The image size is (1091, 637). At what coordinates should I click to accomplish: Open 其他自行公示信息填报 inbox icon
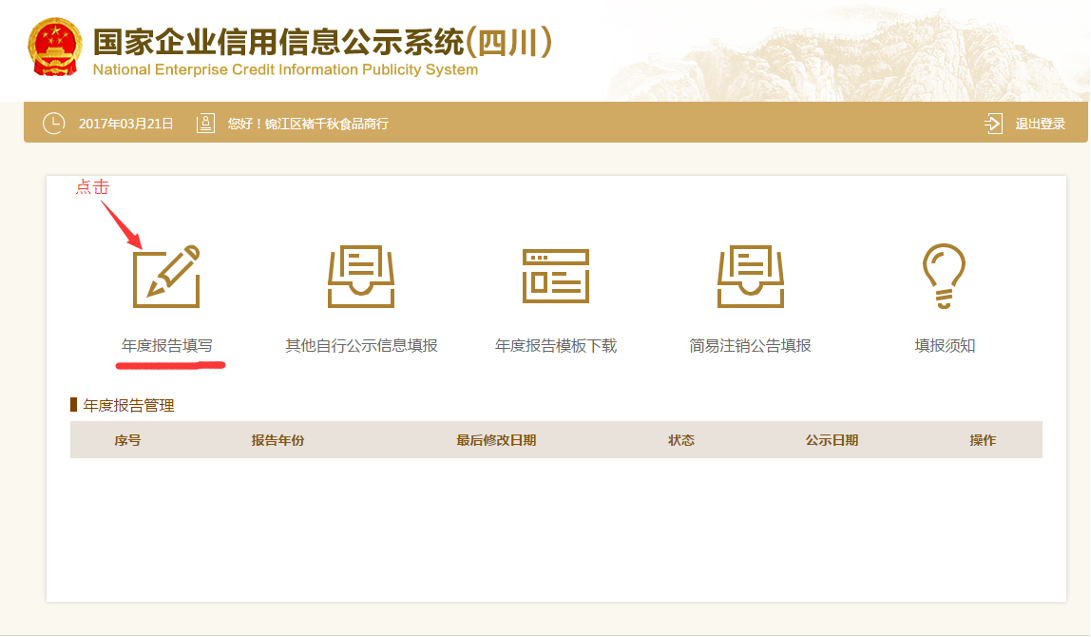point(362,277)
